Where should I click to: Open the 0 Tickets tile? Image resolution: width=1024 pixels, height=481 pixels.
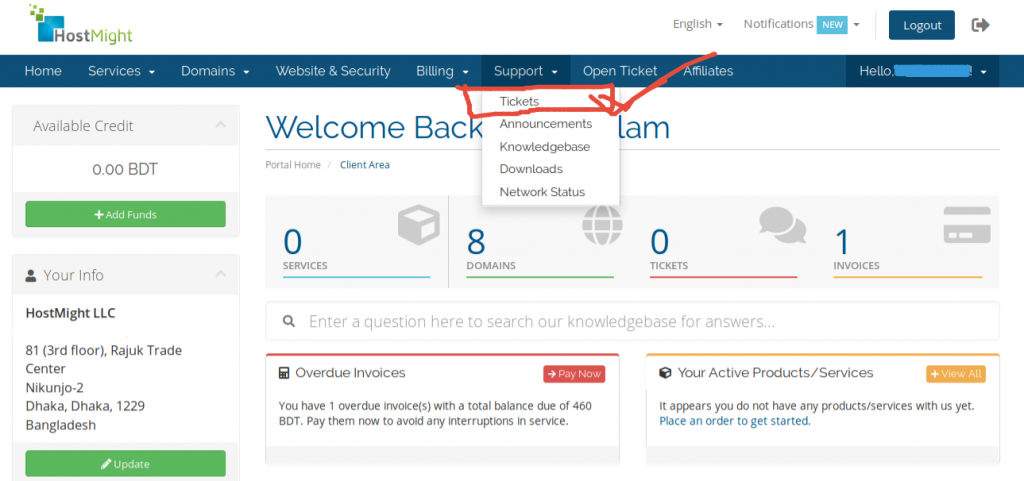[x=724, y=241]
